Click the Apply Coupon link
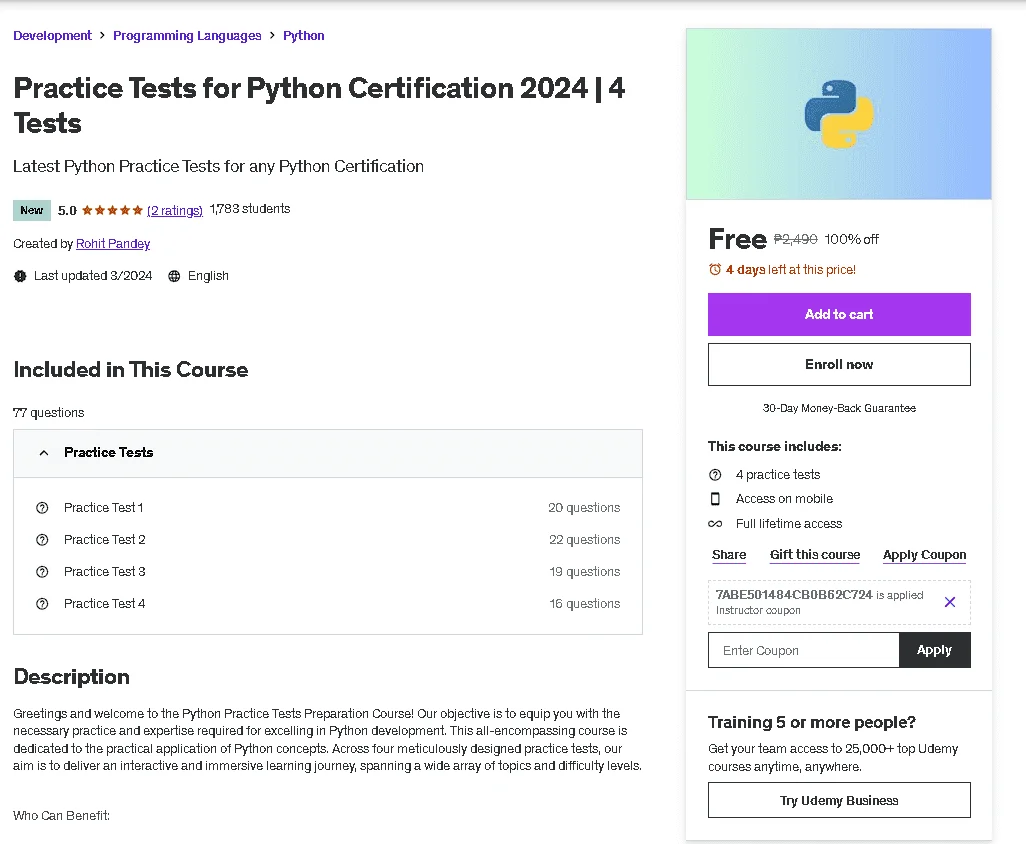Screen dimensions: 1026x844 (924, 555)
